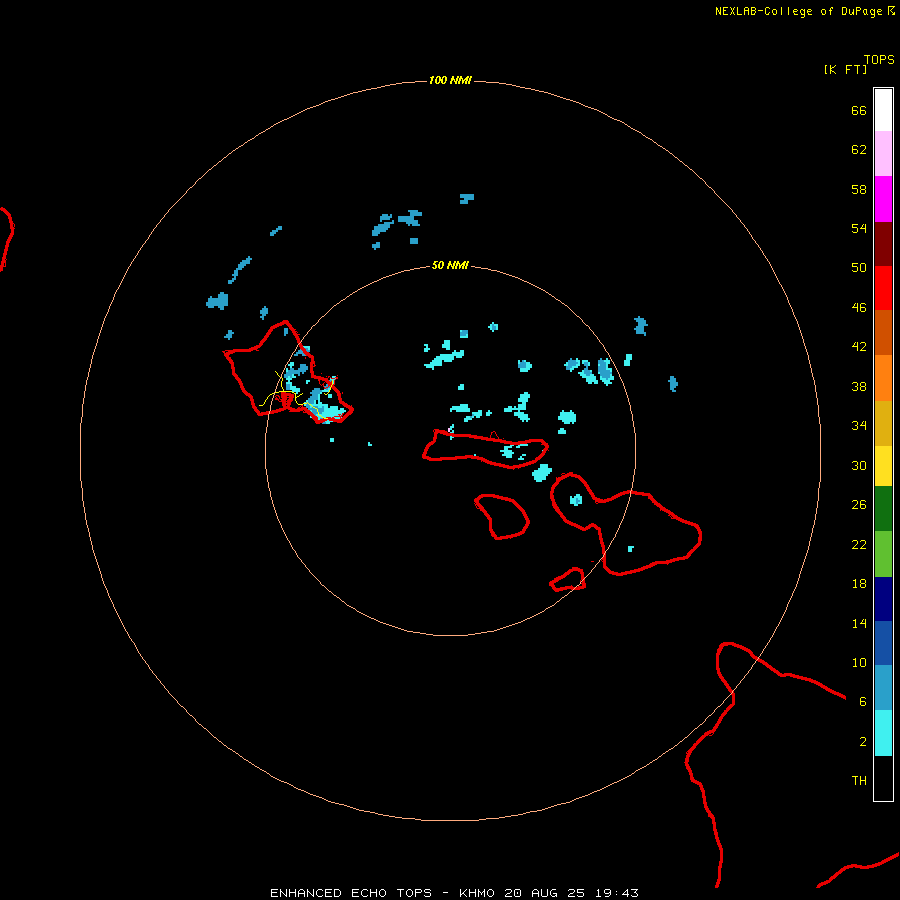Click the legend value 66
The height and width of the screenshot is (900, 900).
859,110
